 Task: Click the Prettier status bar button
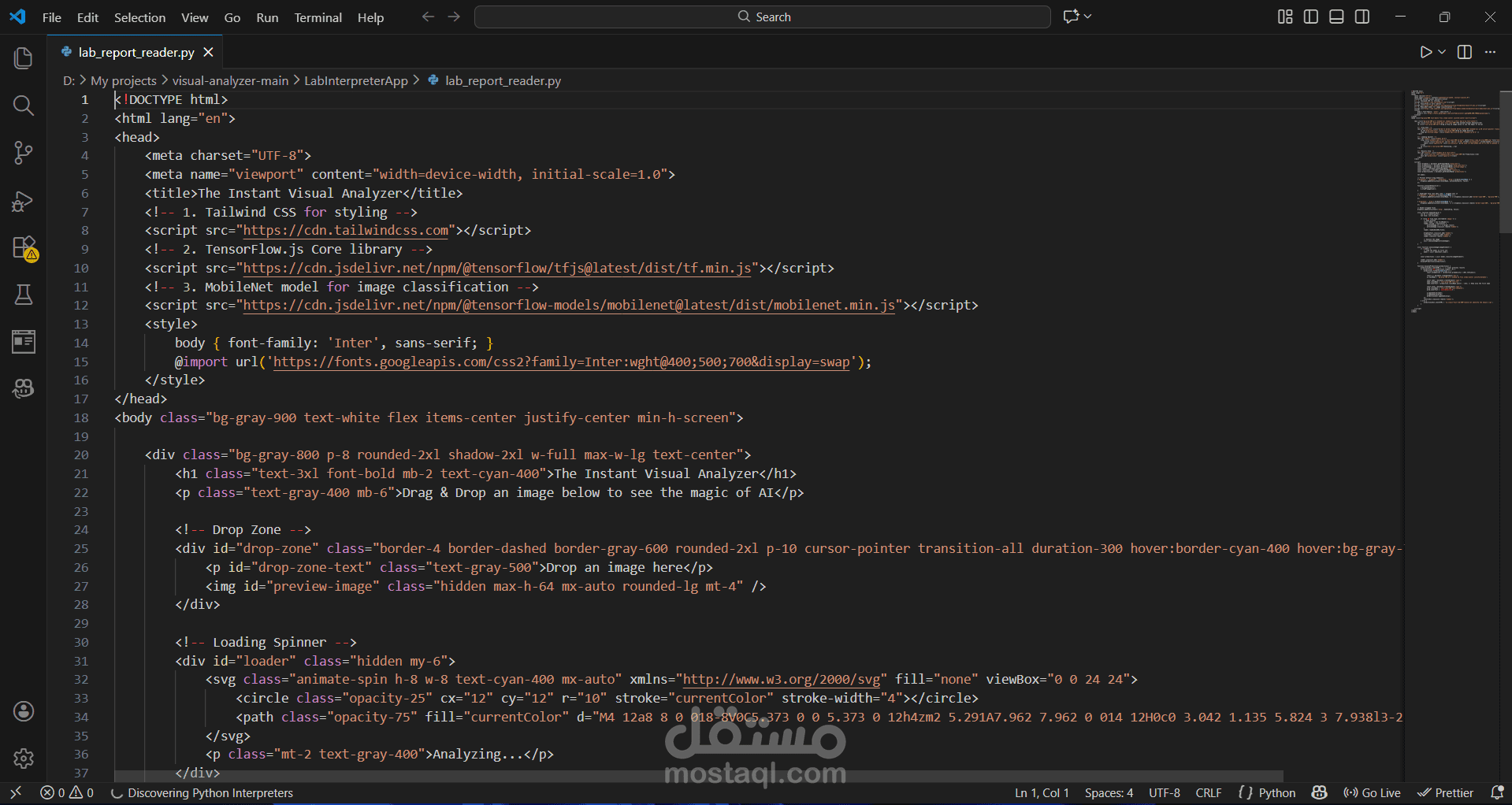coord(1445,792)
